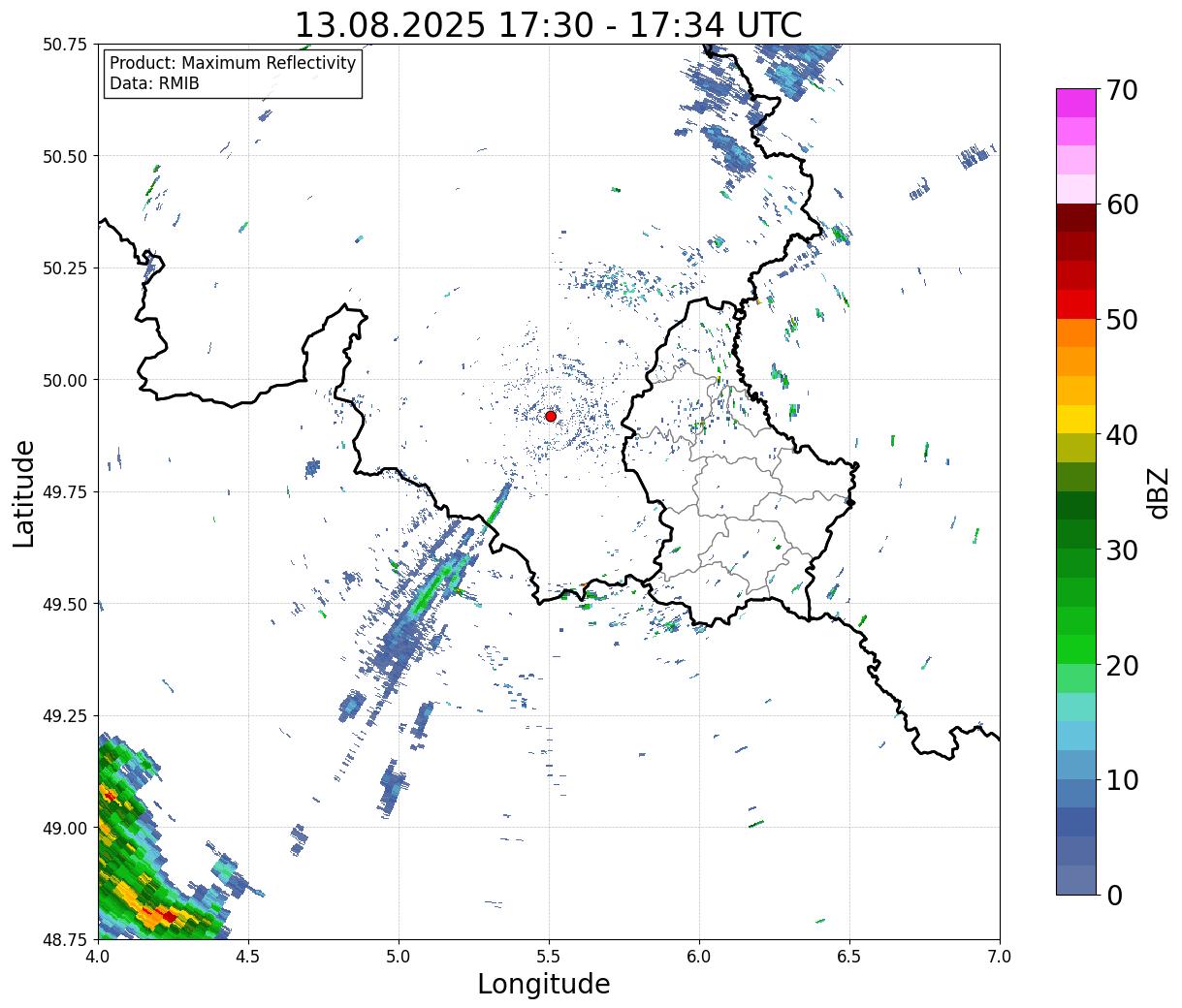Click the yellow colorbar swatch above 40

(x=1076, y=419)
